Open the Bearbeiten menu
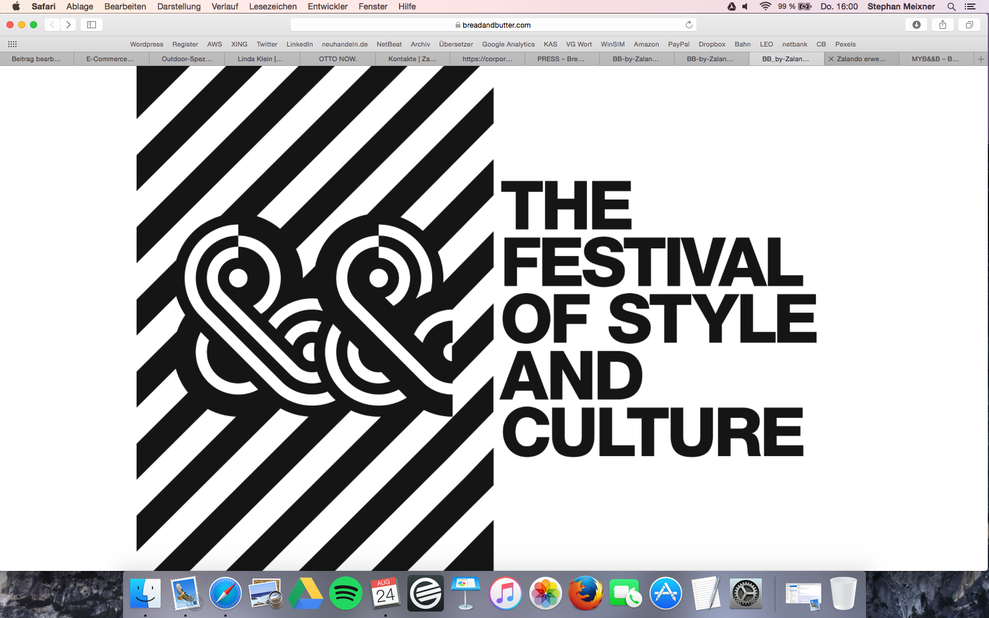The image size is (989, 618). pyautogui.click(x=125, y=6)
